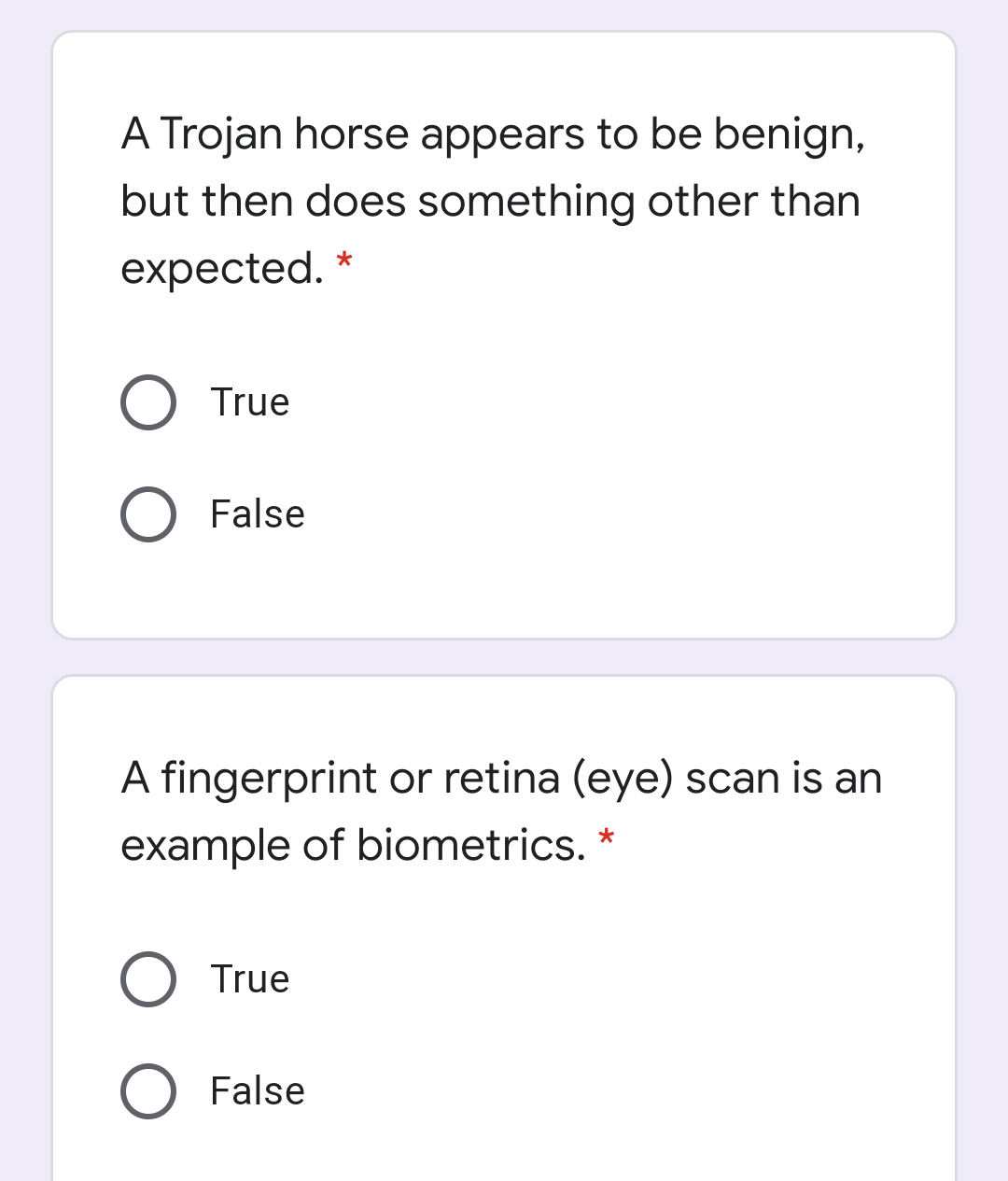Click the False radio circle in the second card

pos(147,1090)
